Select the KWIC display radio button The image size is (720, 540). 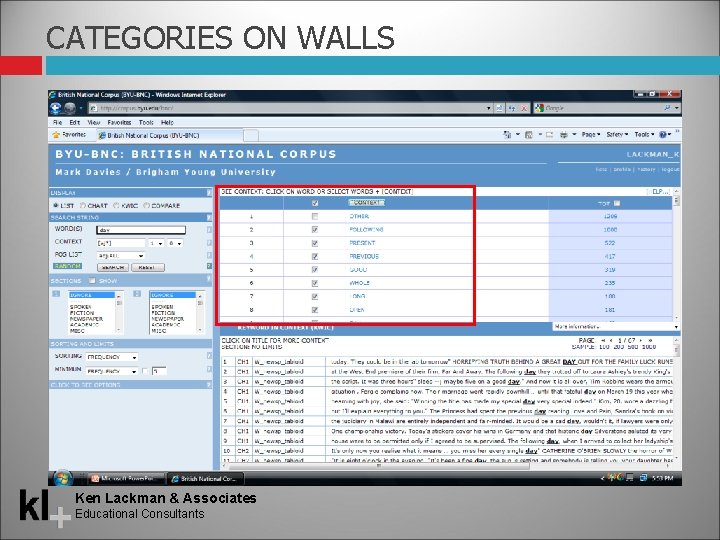click(117, 205)
